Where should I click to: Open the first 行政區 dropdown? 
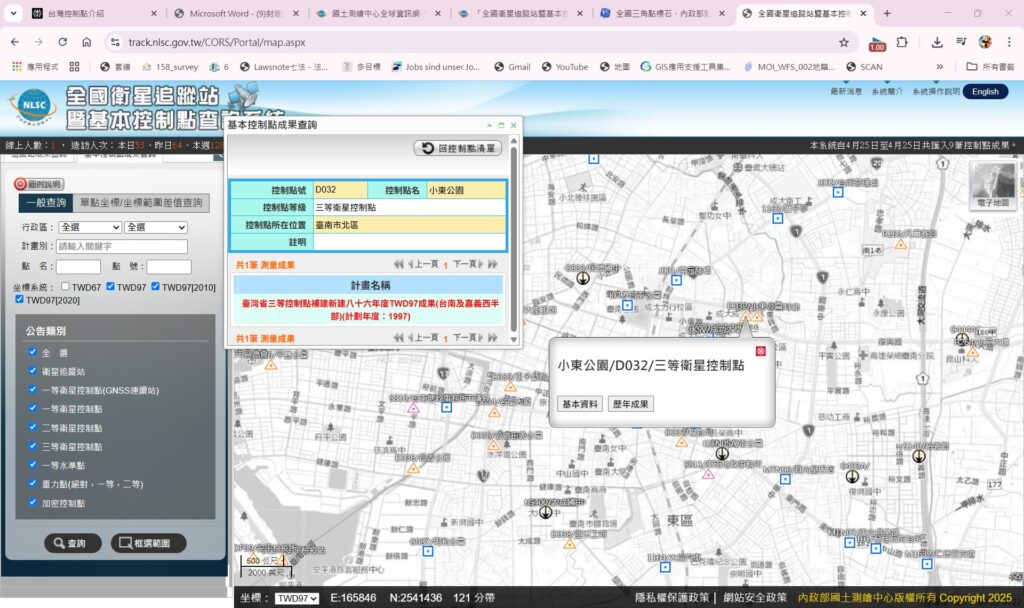click(90, 227)
